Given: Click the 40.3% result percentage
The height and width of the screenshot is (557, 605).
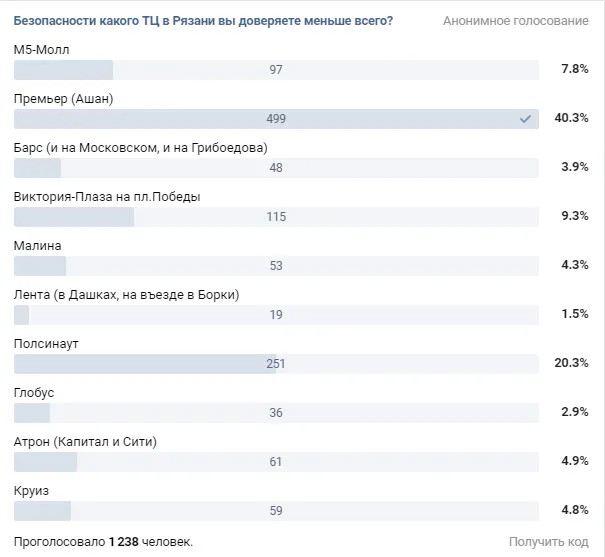Looking at the screenshot, I should (571, 118).
